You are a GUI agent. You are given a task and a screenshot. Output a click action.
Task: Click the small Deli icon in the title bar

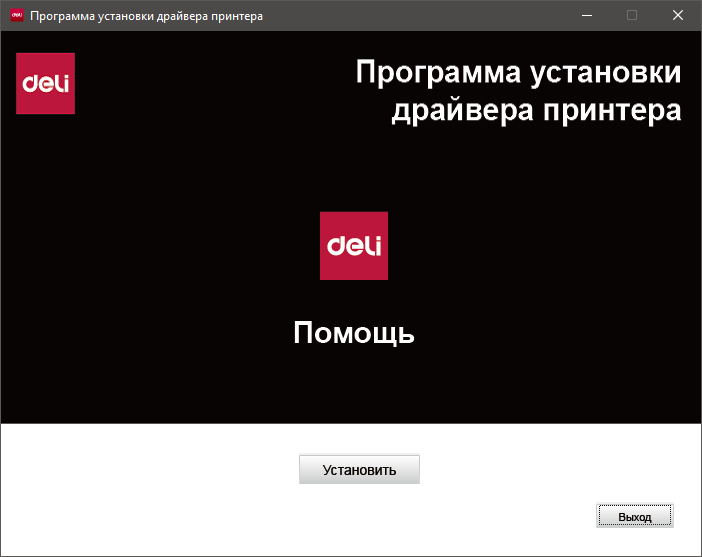point(17,16)
